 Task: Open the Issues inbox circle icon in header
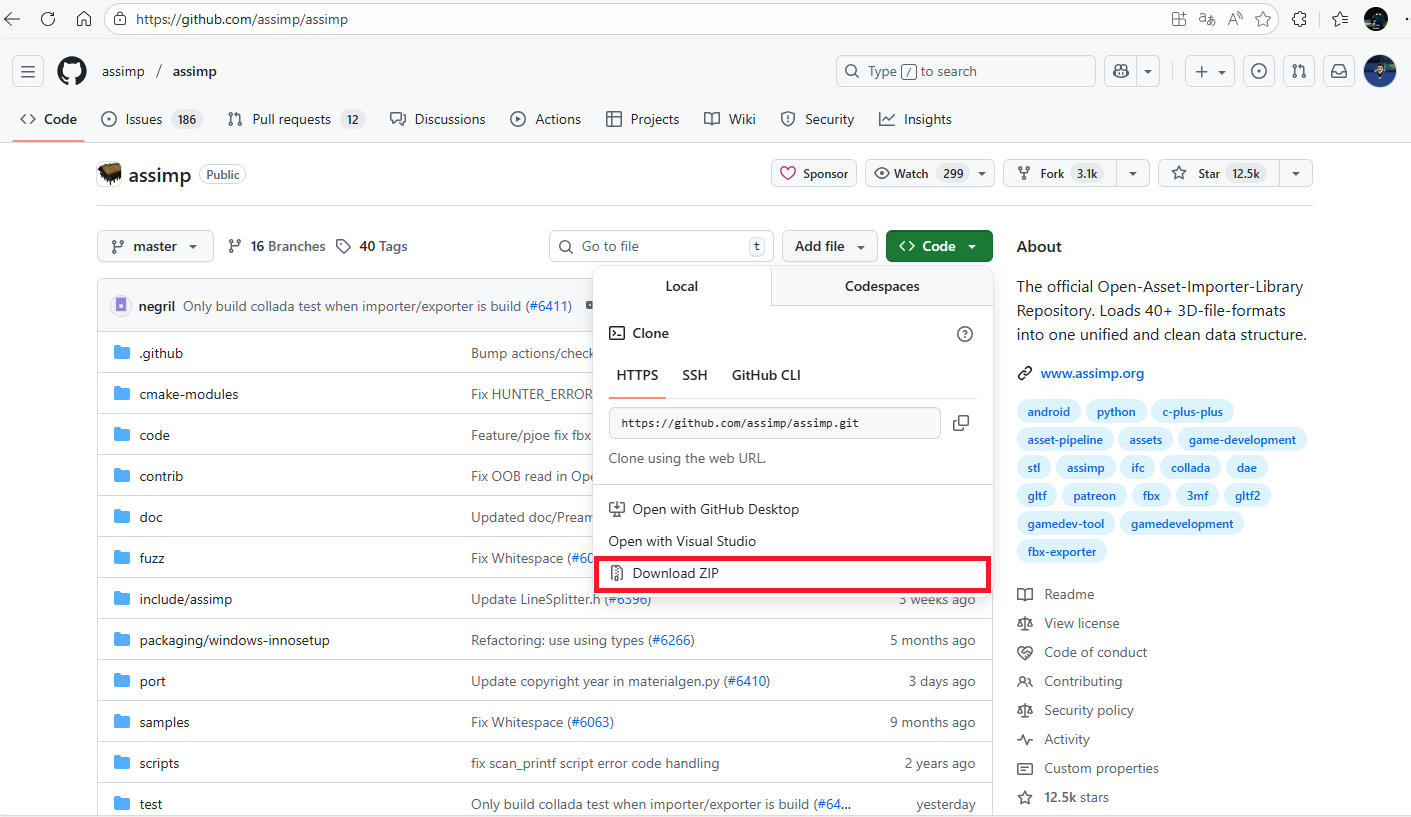[x=1259, y=71]
